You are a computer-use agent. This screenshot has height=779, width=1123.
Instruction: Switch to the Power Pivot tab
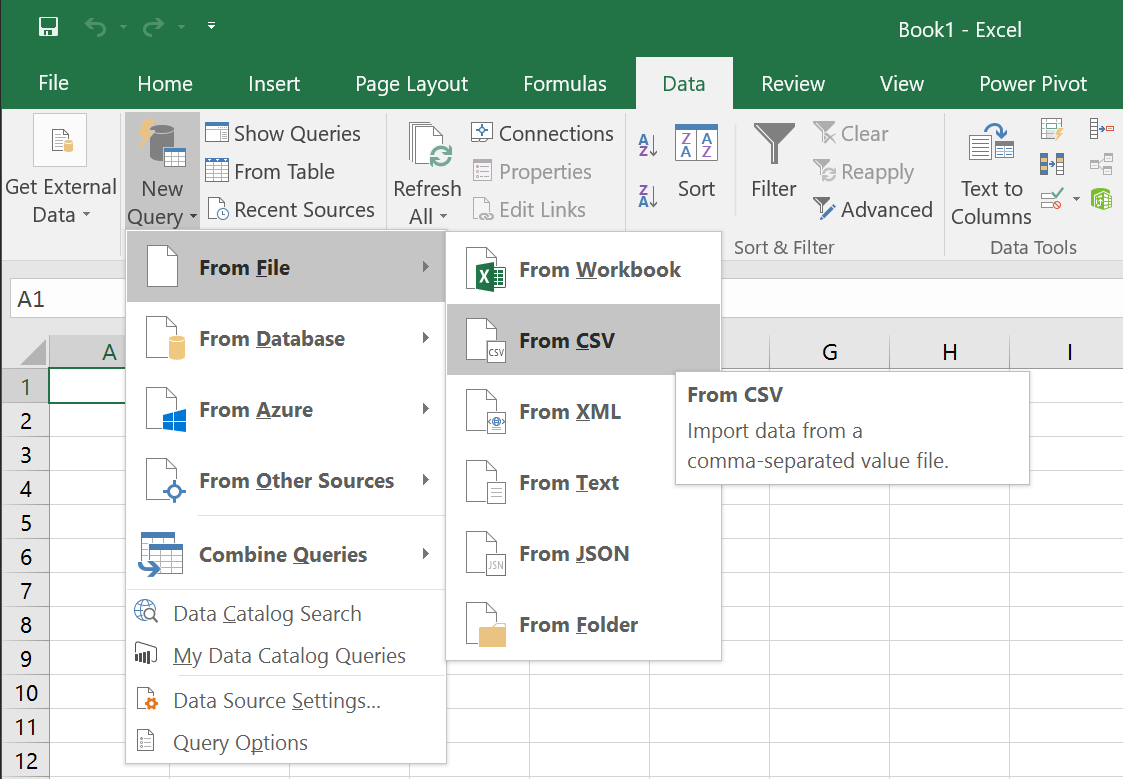pyautogui.click(x=1032, y=84)
